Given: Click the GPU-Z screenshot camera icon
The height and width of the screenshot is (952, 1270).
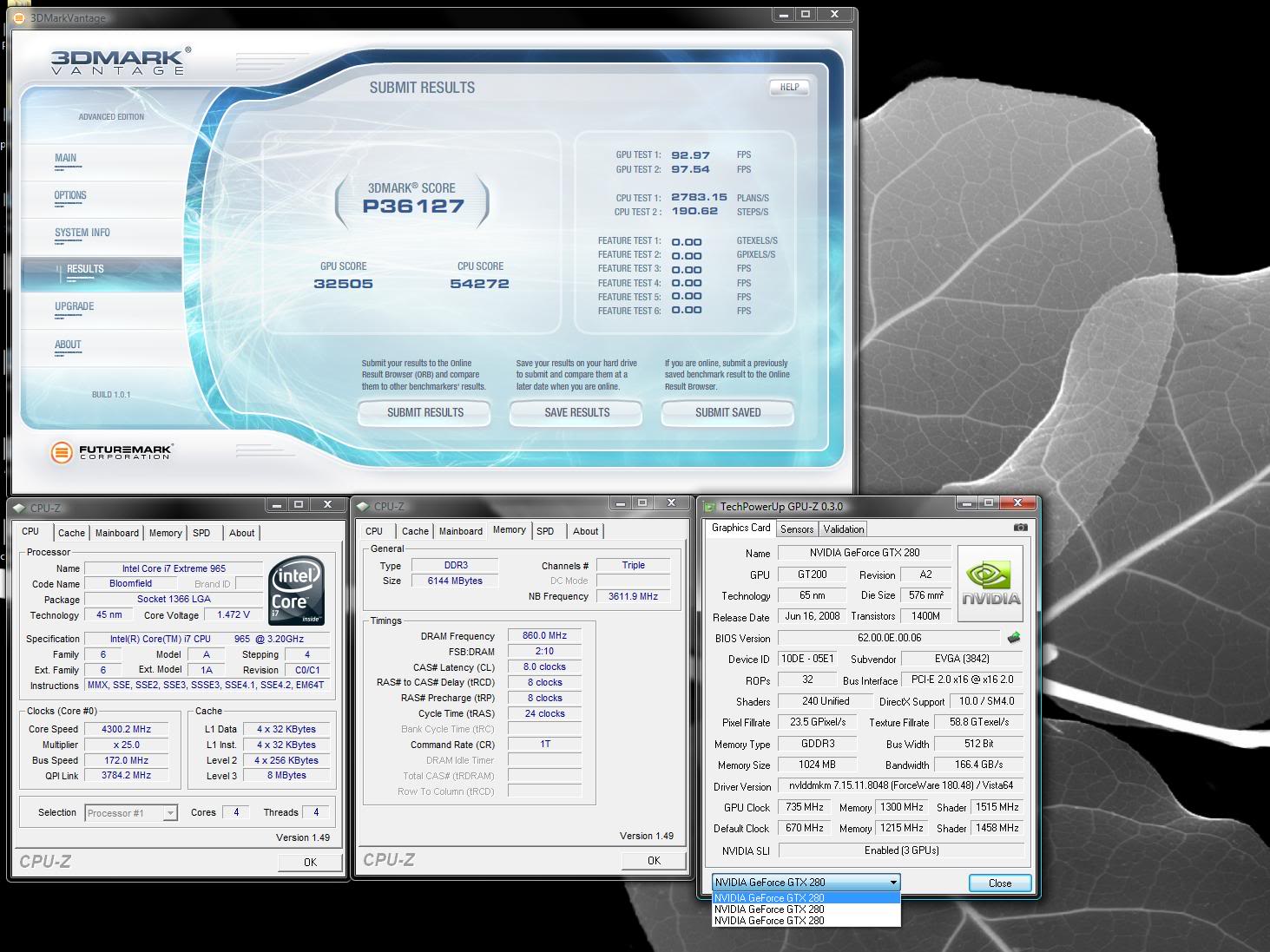Looking at the screenshot, I should (1020, 528).
